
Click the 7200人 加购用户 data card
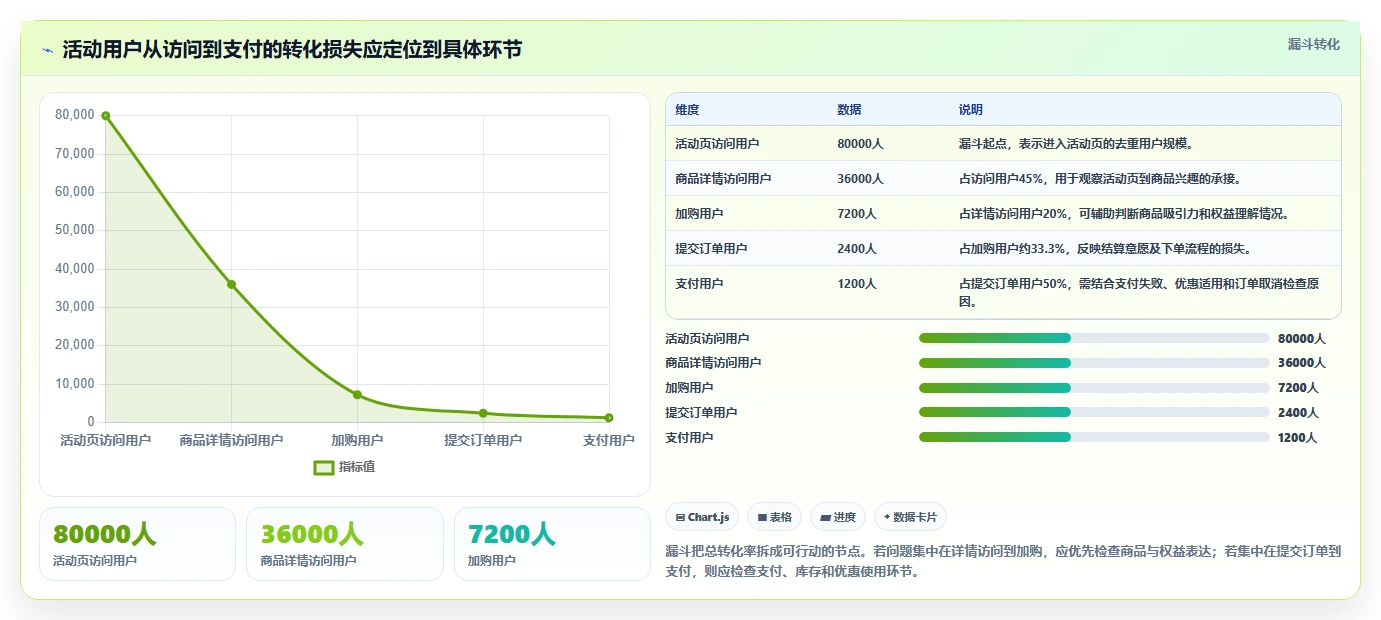(552, 544)
